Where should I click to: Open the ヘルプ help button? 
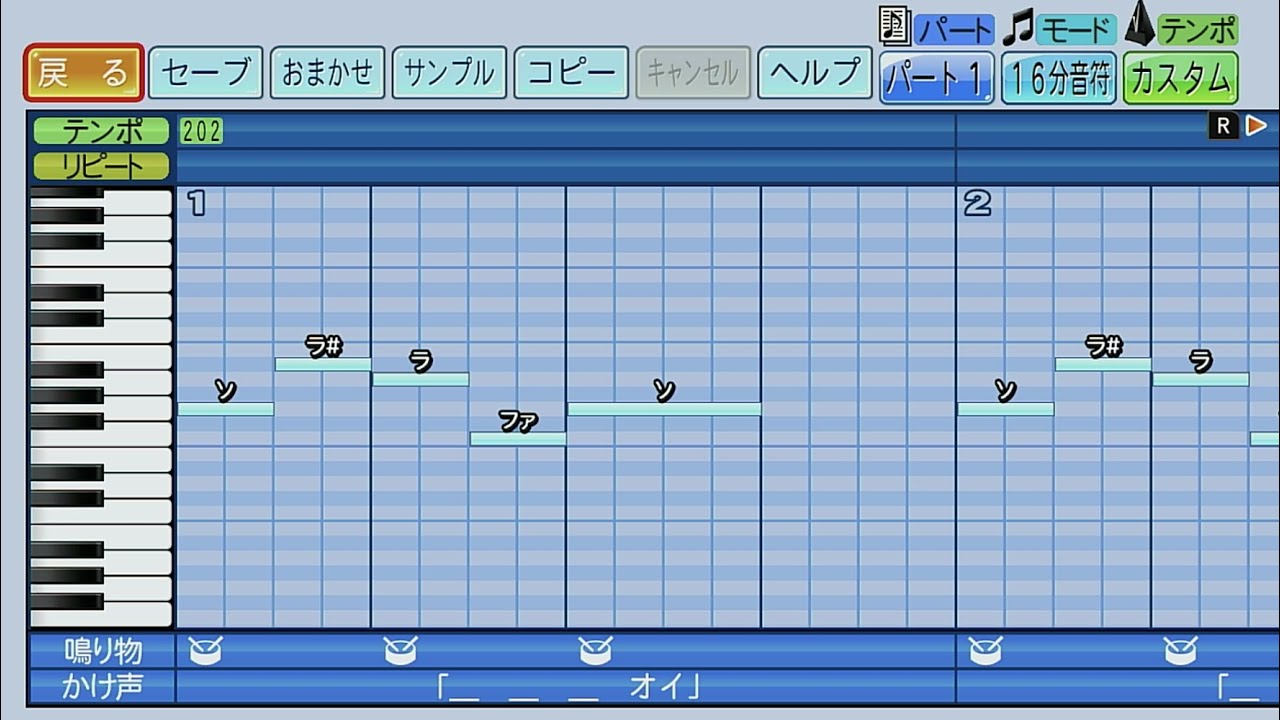815,73
